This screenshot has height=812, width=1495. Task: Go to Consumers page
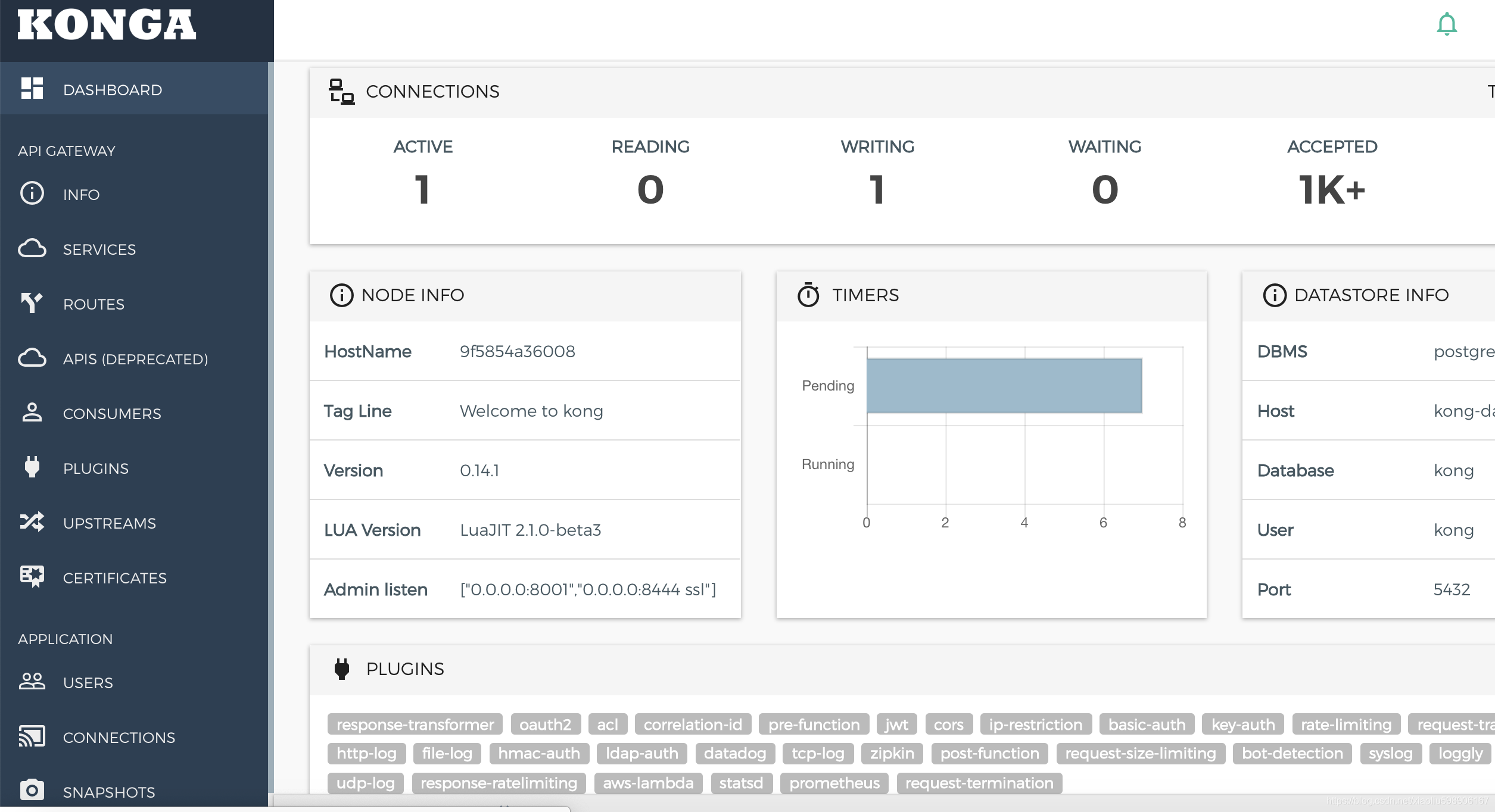(134, 413)
